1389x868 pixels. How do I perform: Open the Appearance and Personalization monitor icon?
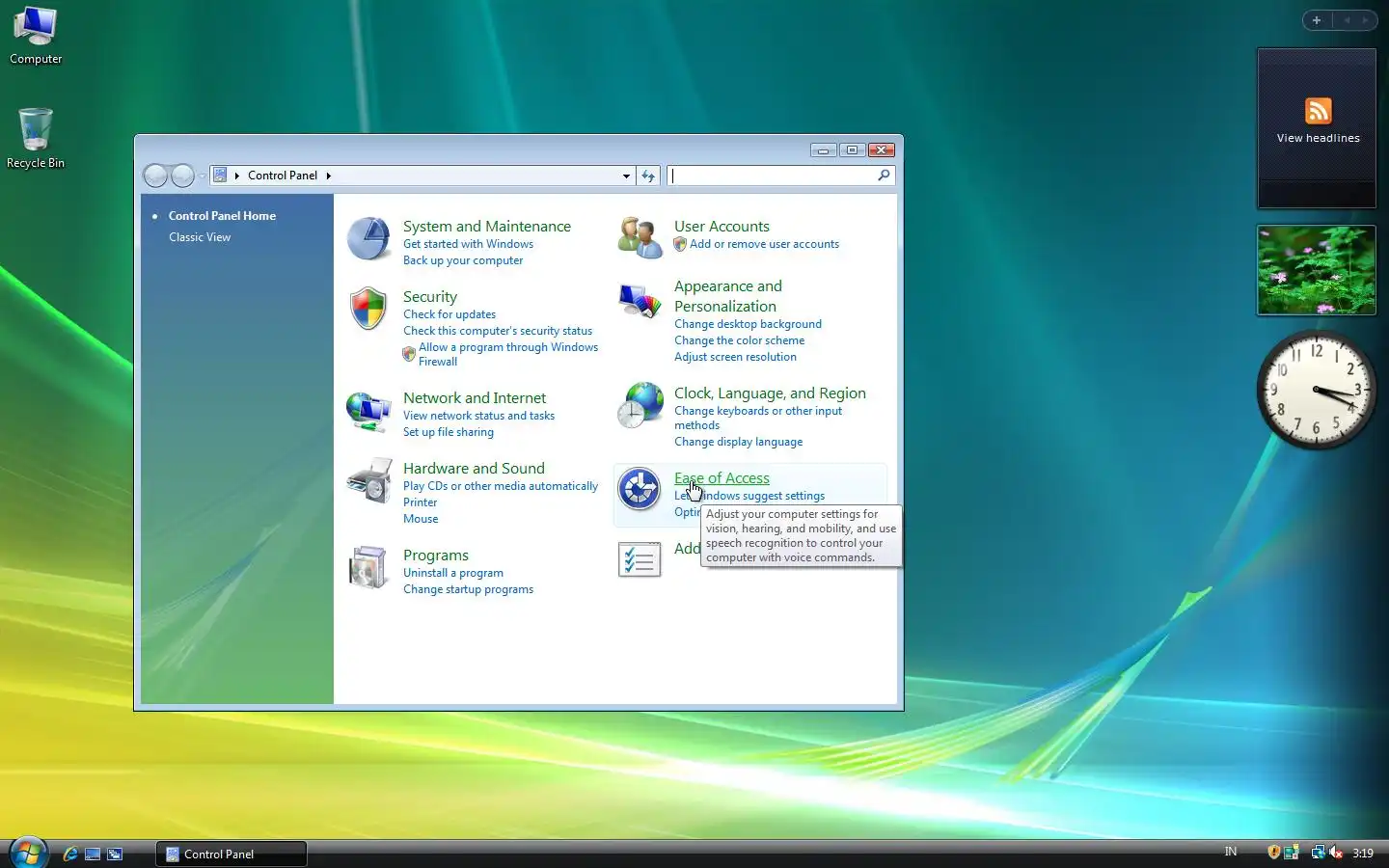tap(640, 301)
